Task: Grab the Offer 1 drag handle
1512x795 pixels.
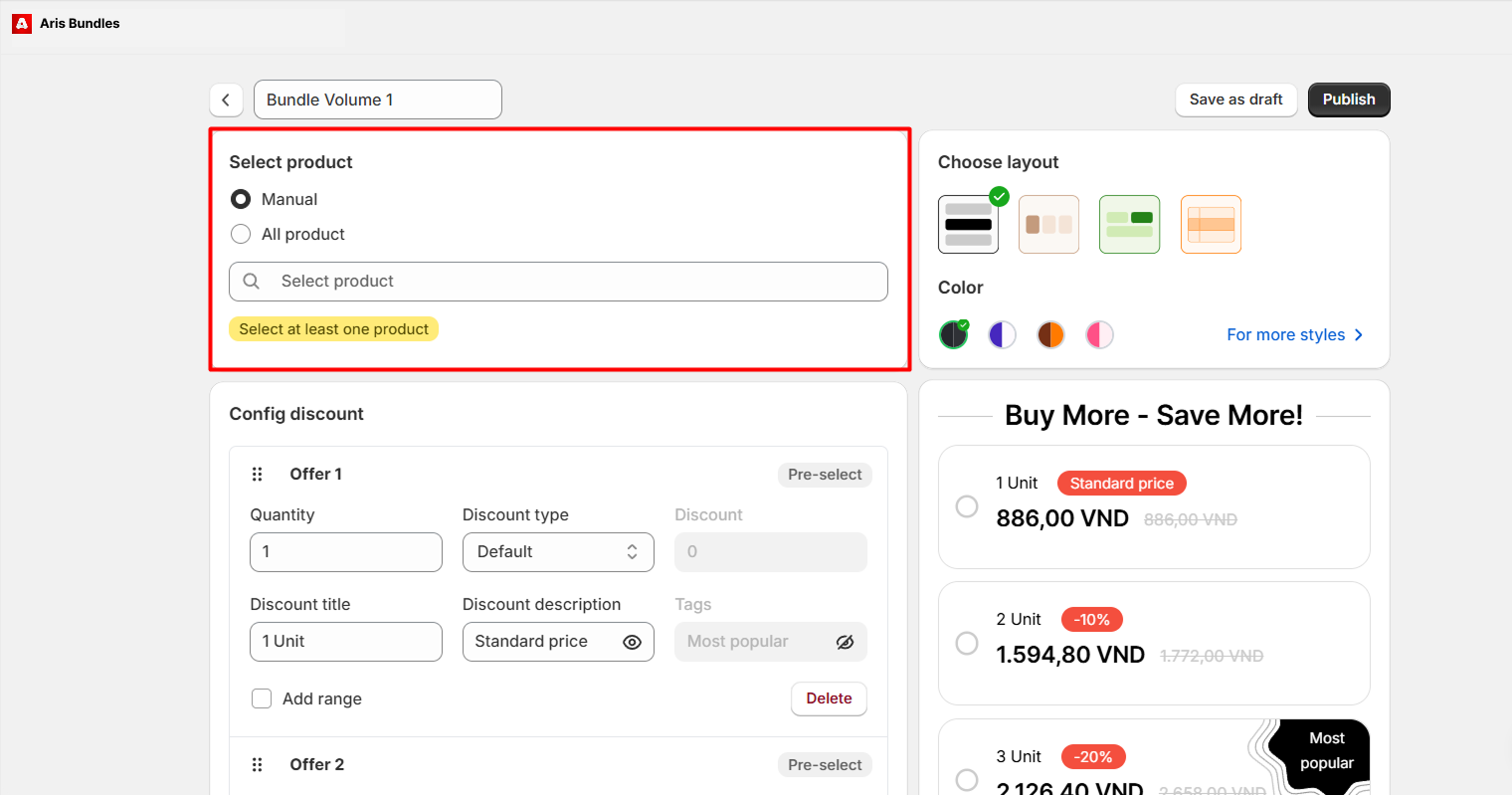Action: [257, 475]
